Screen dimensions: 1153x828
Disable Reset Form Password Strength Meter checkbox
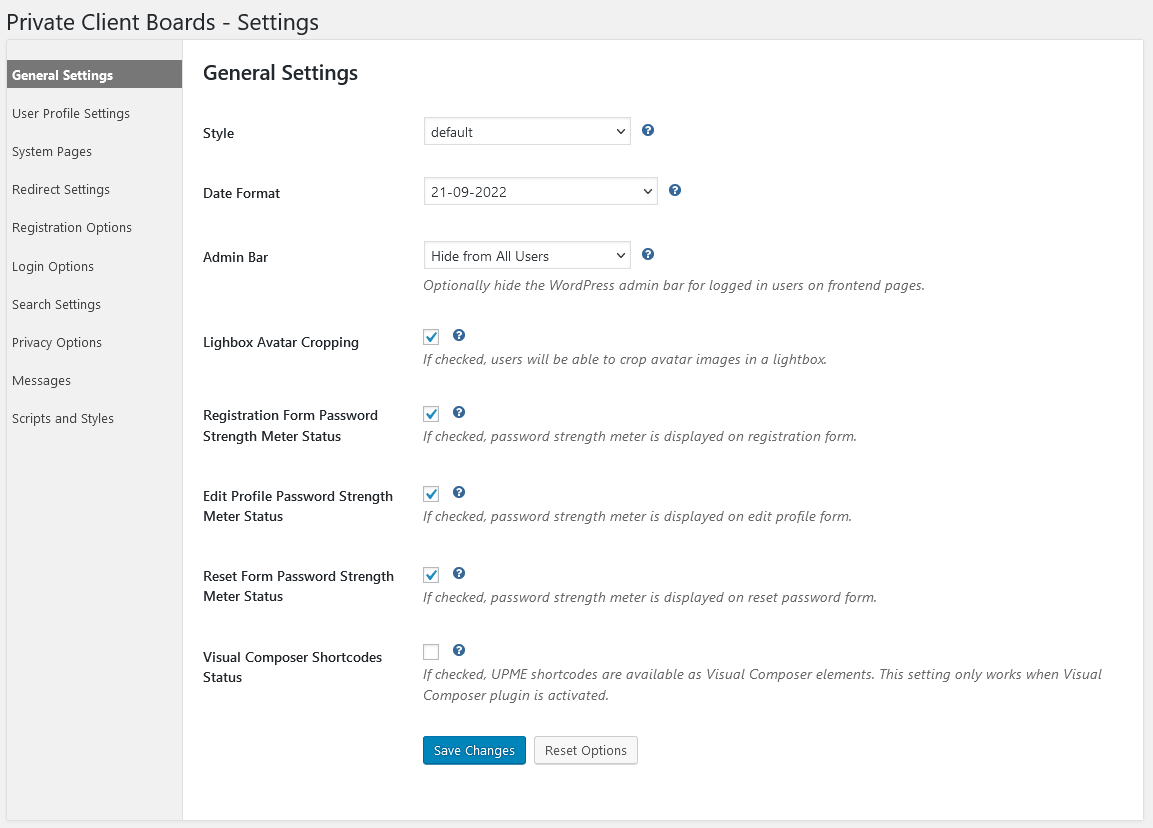(431, 575)
